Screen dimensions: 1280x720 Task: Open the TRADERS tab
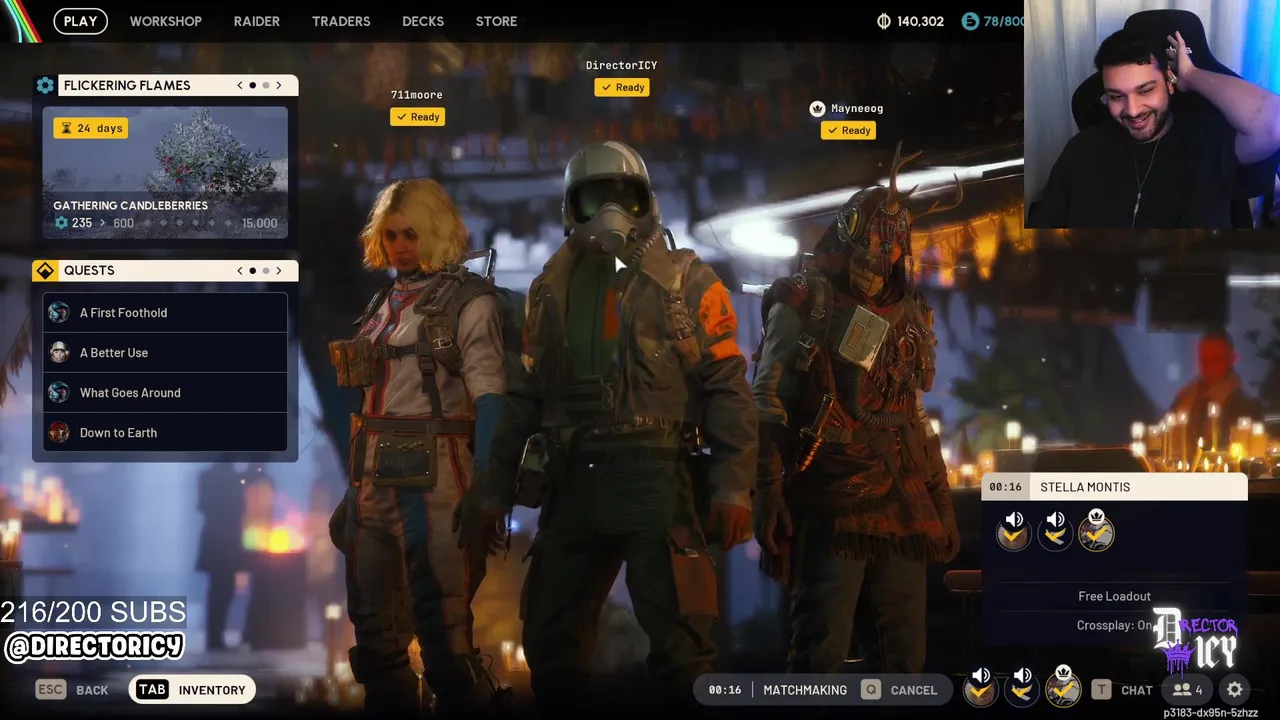341,21
